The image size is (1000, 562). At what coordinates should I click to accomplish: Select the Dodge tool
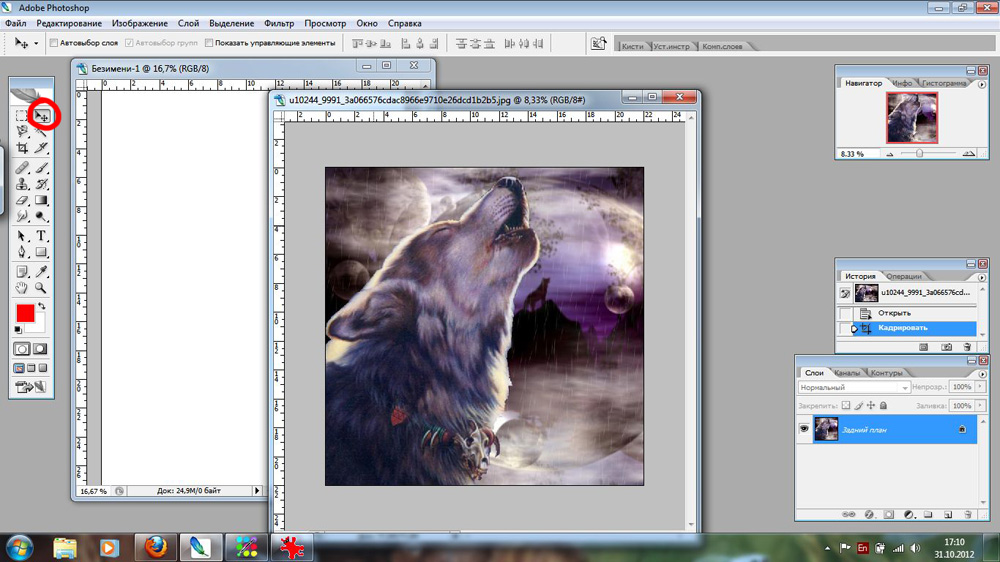click(41, 216)
